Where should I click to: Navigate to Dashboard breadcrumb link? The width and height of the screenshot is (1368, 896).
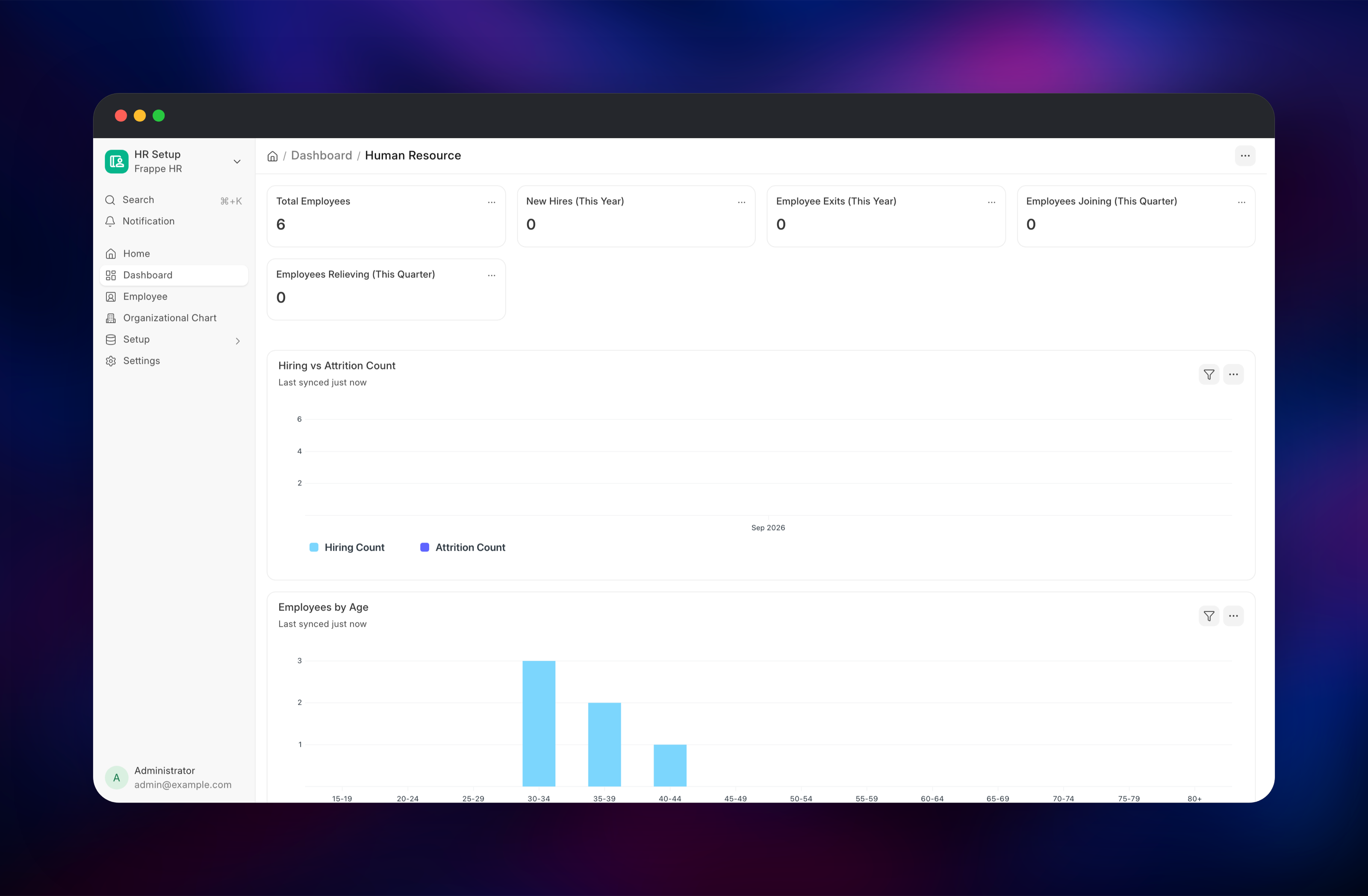(321, 155)
